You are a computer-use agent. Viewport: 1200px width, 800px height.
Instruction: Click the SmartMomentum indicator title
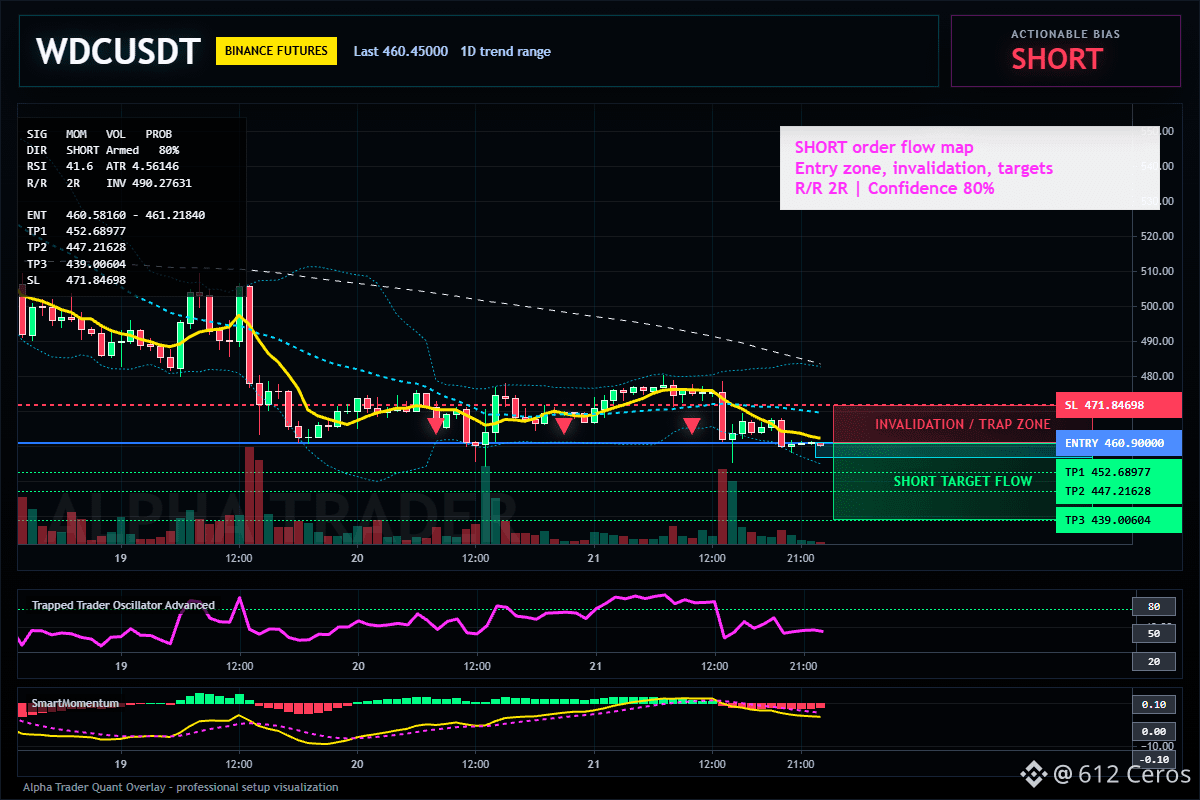75,703
